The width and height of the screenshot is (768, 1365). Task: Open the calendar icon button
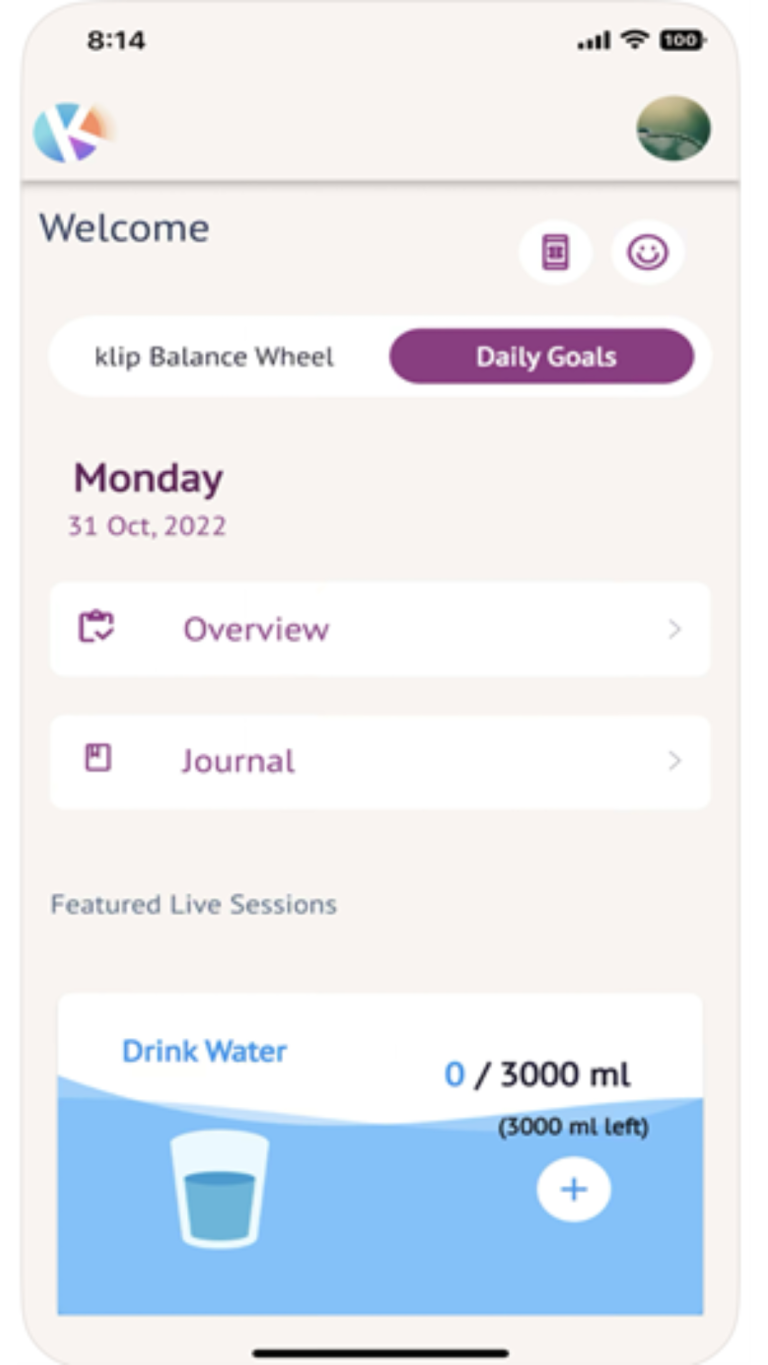tap(555, 252)
